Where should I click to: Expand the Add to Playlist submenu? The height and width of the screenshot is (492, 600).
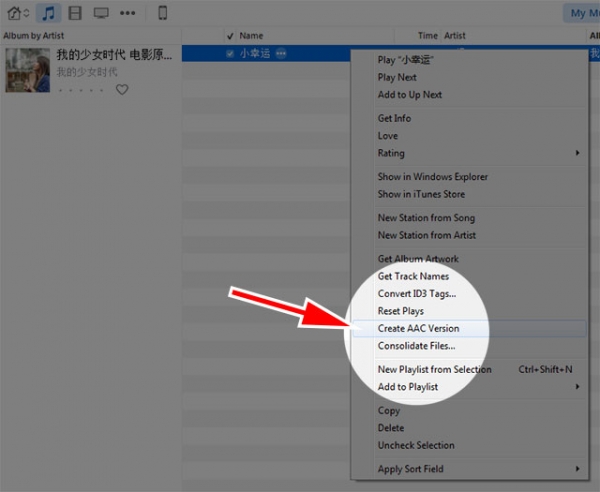(x=477, y=387)
